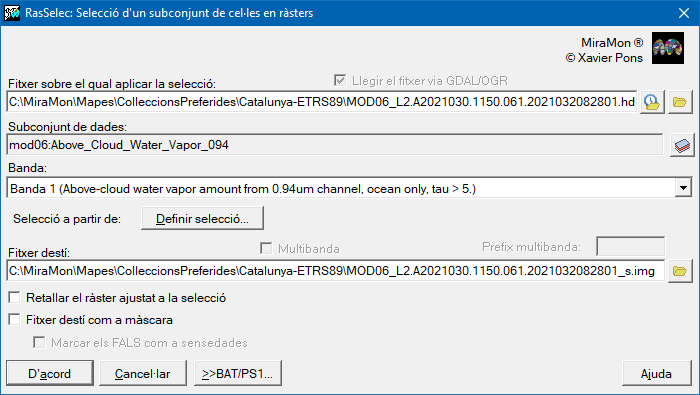
Task: Tick Marcar els FALS com a sensedades
Action: [39, 342]
